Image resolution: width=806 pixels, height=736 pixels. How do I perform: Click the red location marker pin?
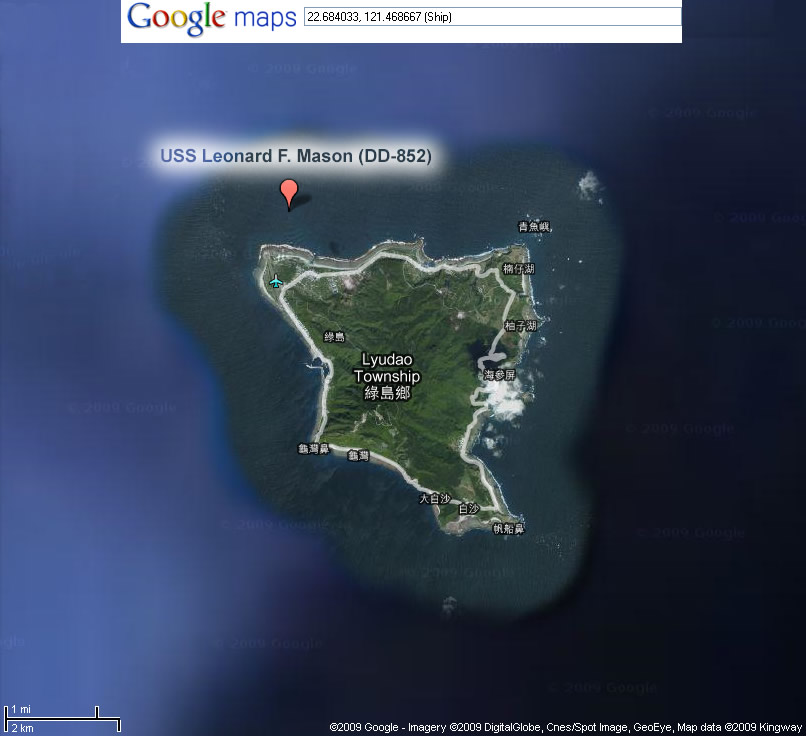coord(289,195)
